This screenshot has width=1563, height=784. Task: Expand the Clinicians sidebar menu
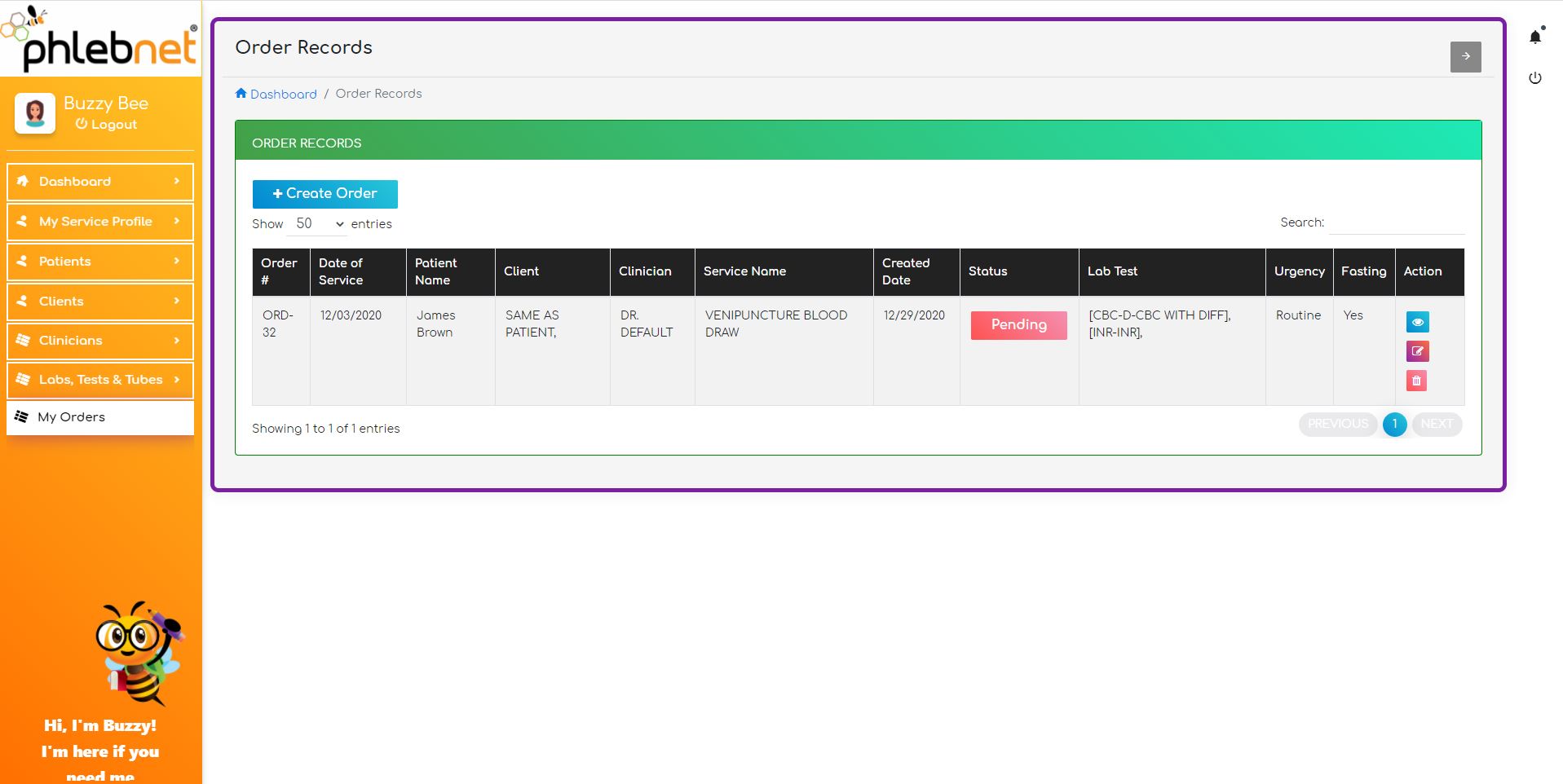(100, 341)
